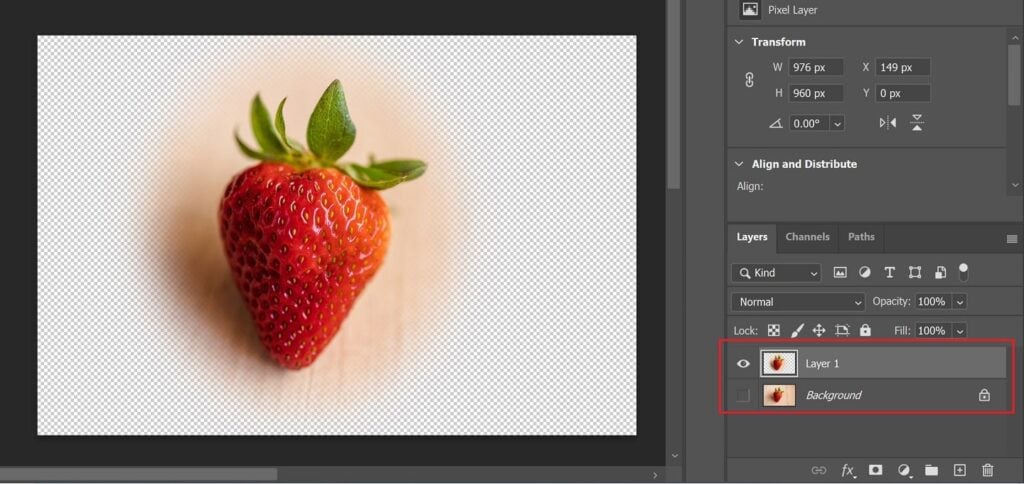Click the Opacity label
The height and width of the screenshot is (484, 1024).
(891, 302)
